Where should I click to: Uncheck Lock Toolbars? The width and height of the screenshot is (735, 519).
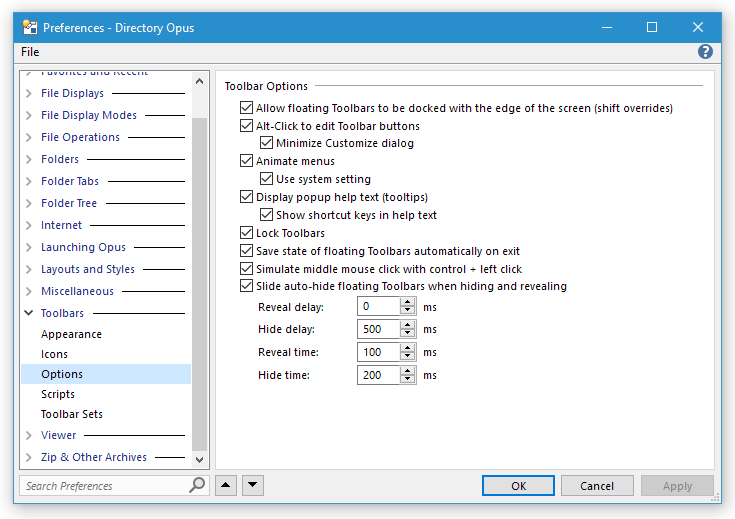(x=246, y=233)
